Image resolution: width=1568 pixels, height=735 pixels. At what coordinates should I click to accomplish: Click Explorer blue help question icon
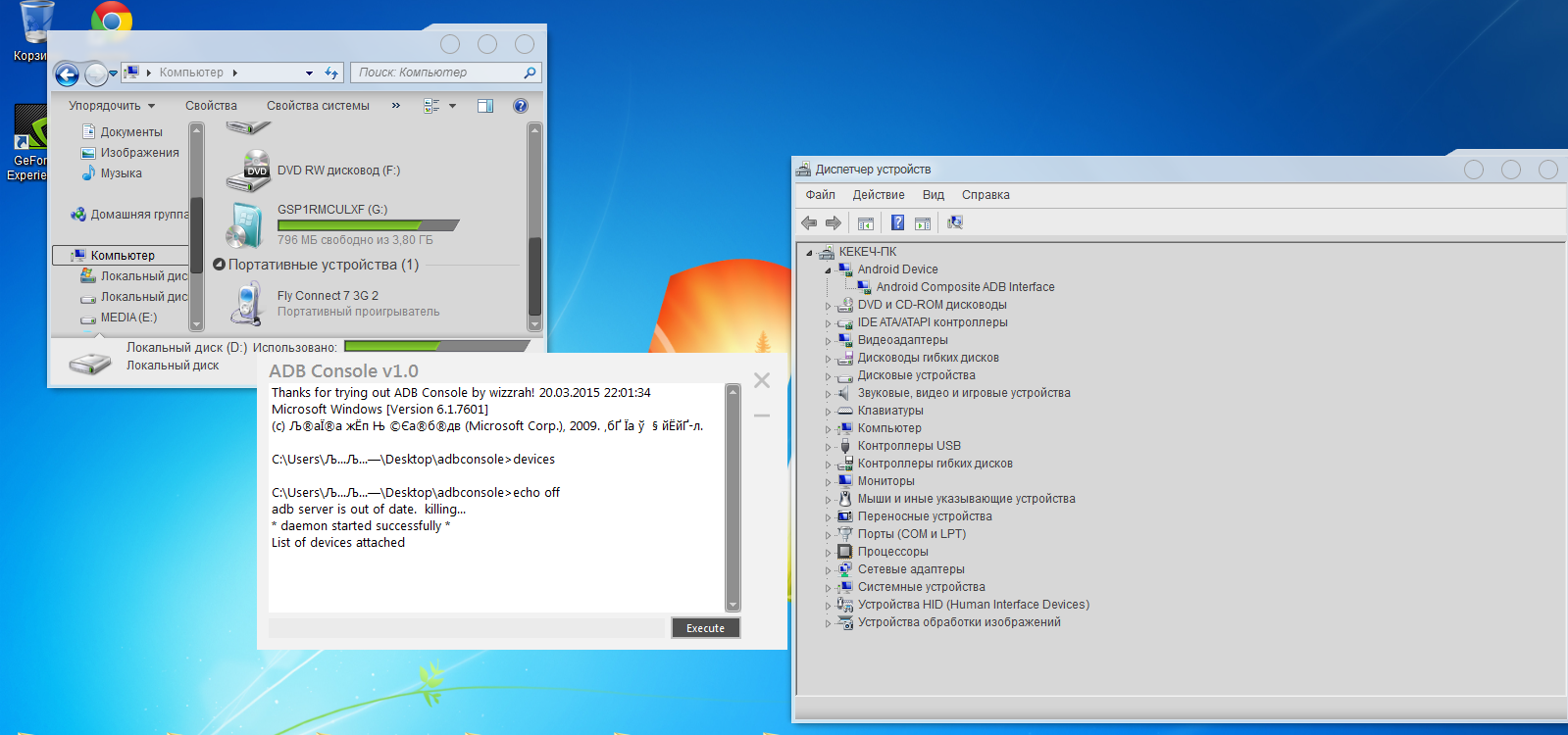tap(521, 106)
